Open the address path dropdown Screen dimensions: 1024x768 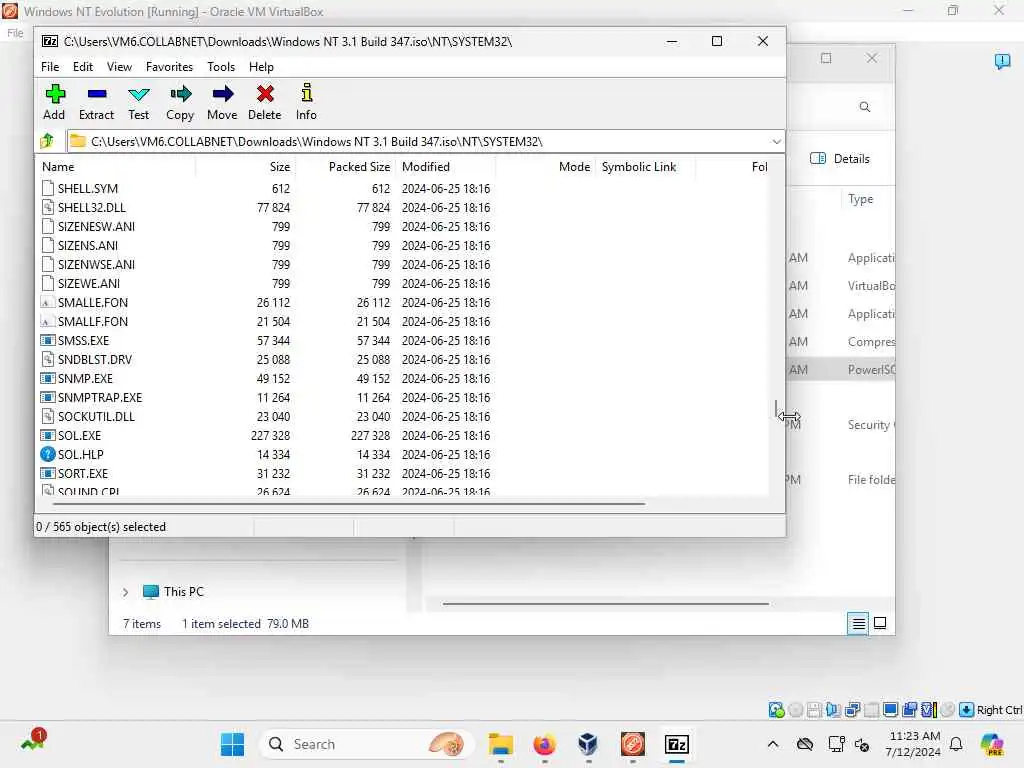776,142
